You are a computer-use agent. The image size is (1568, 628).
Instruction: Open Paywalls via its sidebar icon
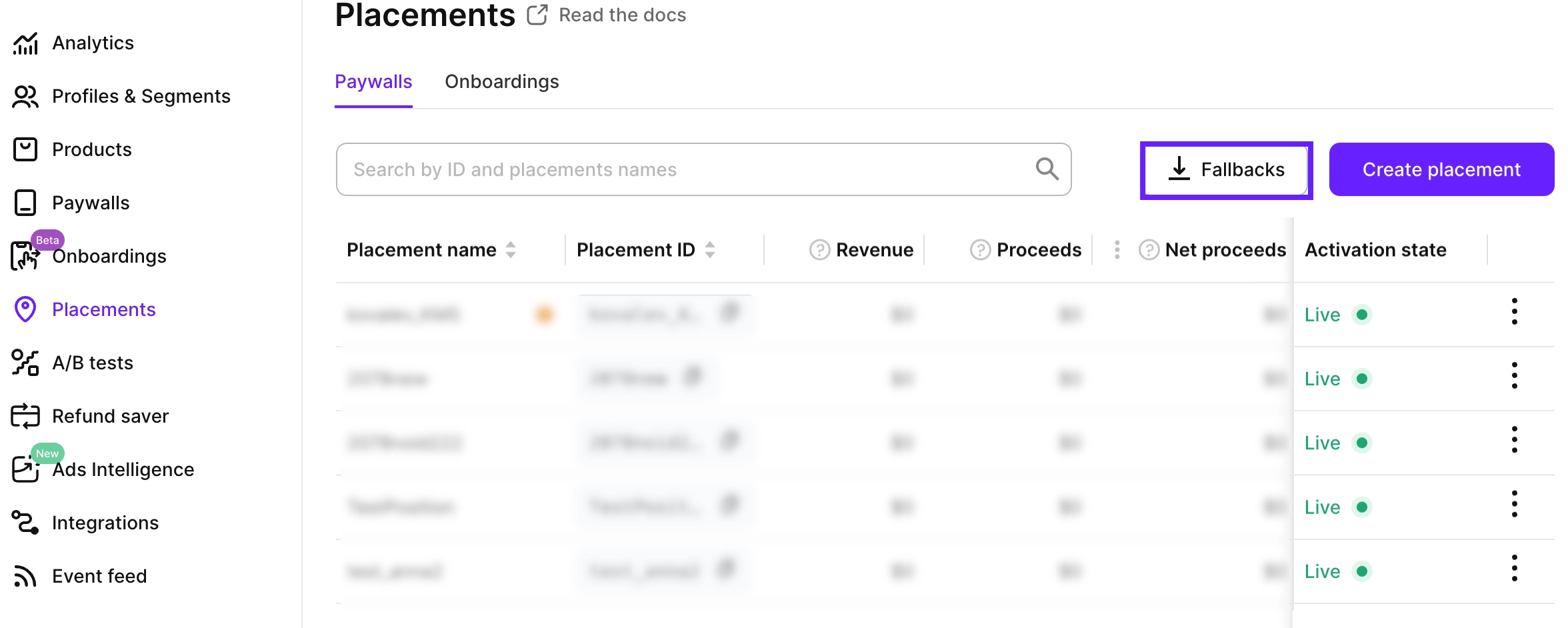click(x=25, y=203)
